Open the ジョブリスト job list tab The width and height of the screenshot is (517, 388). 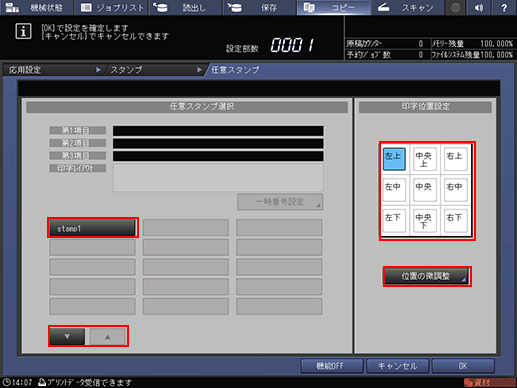click(111, 7)
